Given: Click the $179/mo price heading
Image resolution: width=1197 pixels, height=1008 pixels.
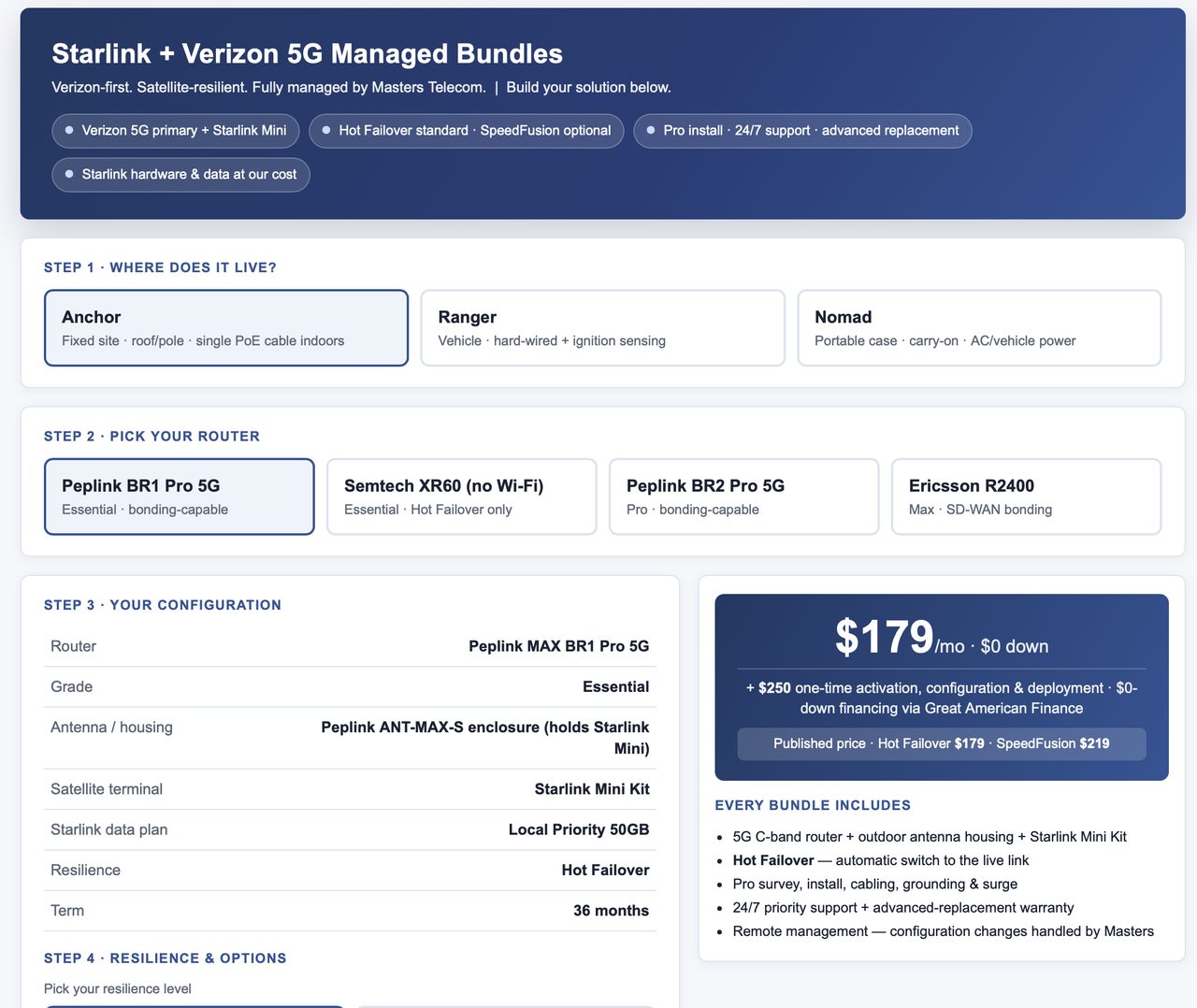Looking at the screenshot, I should point(942,638).
